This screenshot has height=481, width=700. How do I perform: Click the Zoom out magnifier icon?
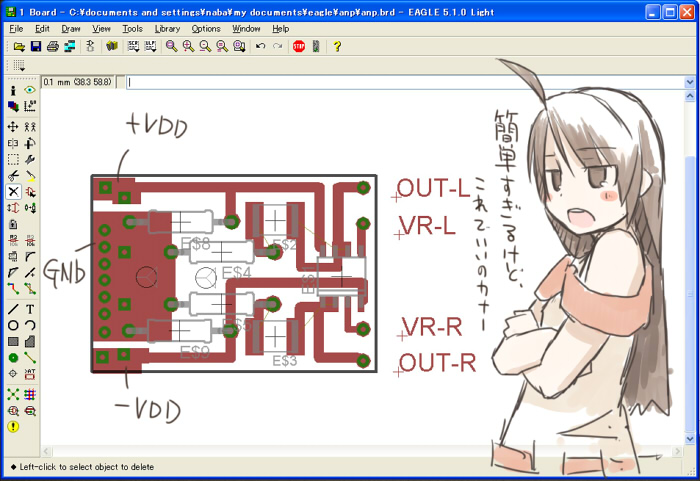tap(205, 46)
